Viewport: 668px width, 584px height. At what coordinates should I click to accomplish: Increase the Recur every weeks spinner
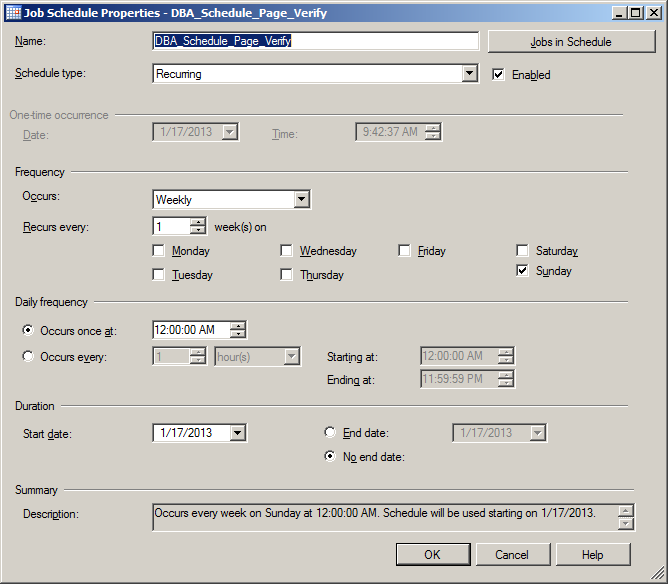(198, 222)
